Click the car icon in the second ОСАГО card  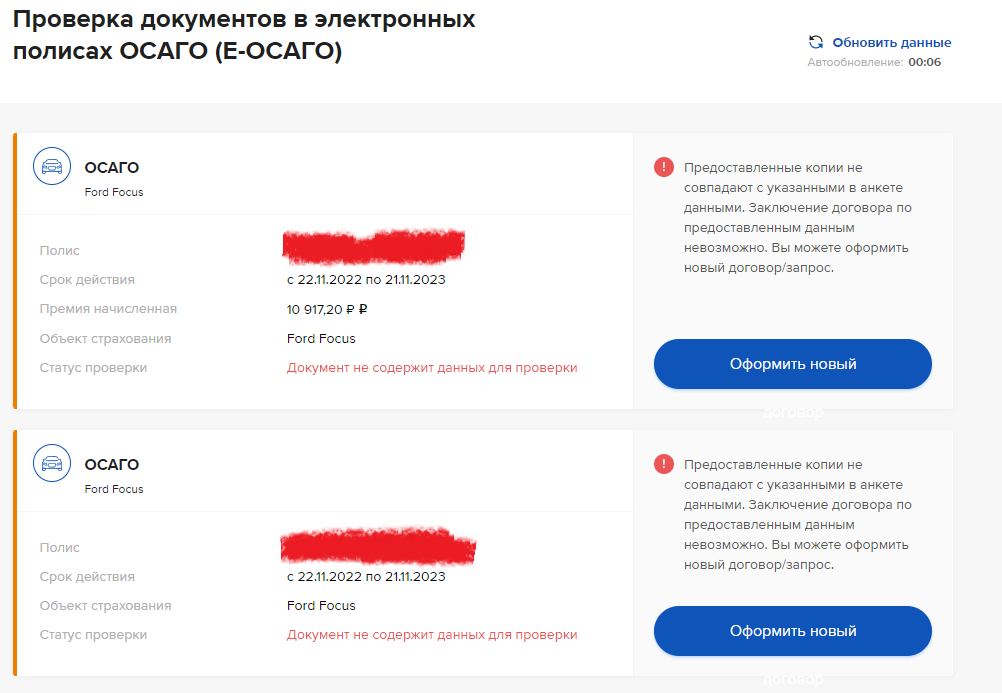coord(52,464)
